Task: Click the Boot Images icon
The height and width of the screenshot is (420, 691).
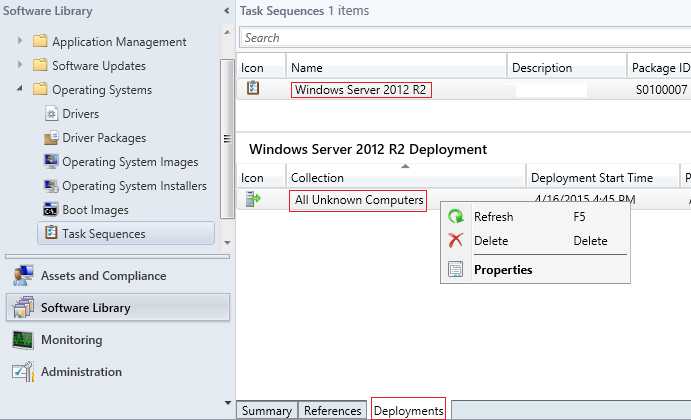Action: [x=50, y=209]
